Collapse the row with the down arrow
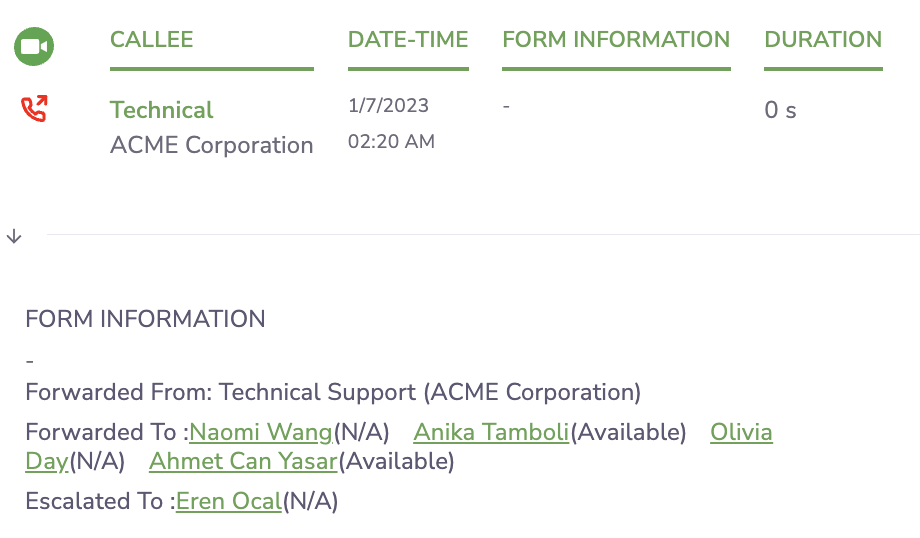The image size is (920, 538). (x=14, y=236)
